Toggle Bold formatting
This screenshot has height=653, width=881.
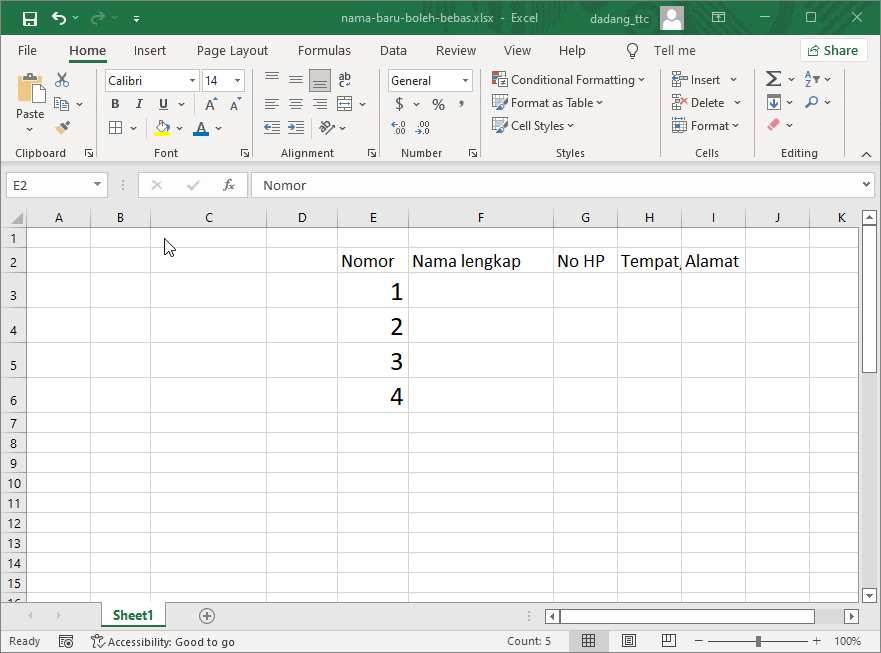point(115,104)
